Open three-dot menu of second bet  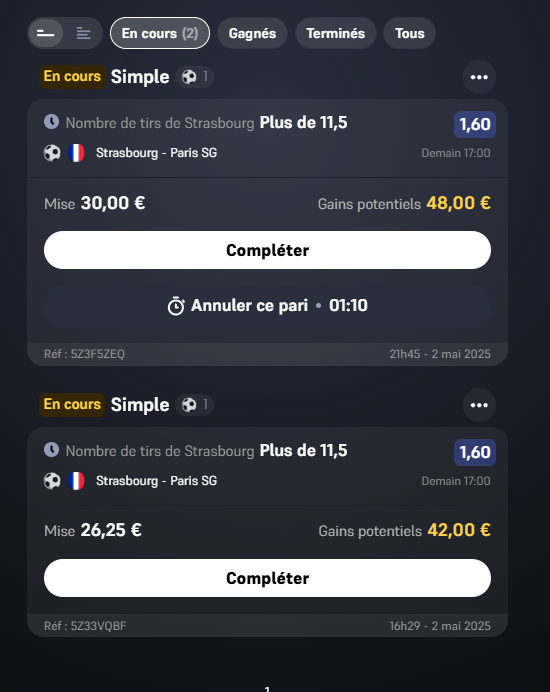(479, 405)
